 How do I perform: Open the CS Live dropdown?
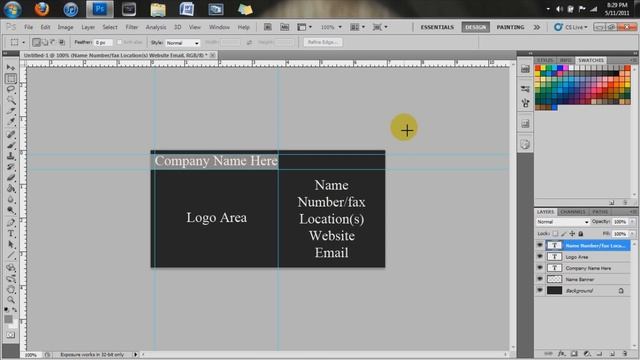(x=571, y=27)
